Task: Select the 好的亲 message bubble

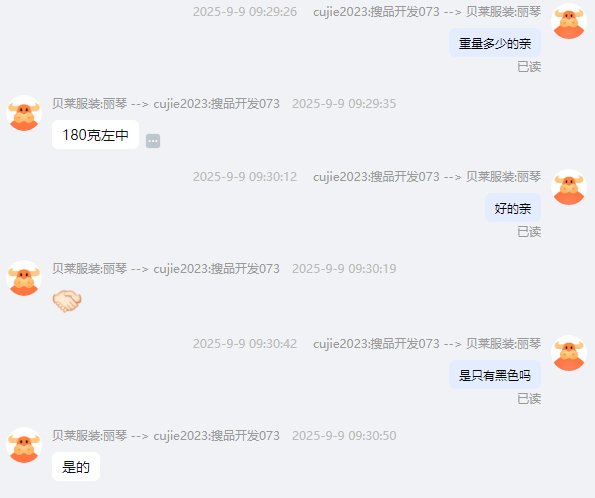Action: point(513,208)
